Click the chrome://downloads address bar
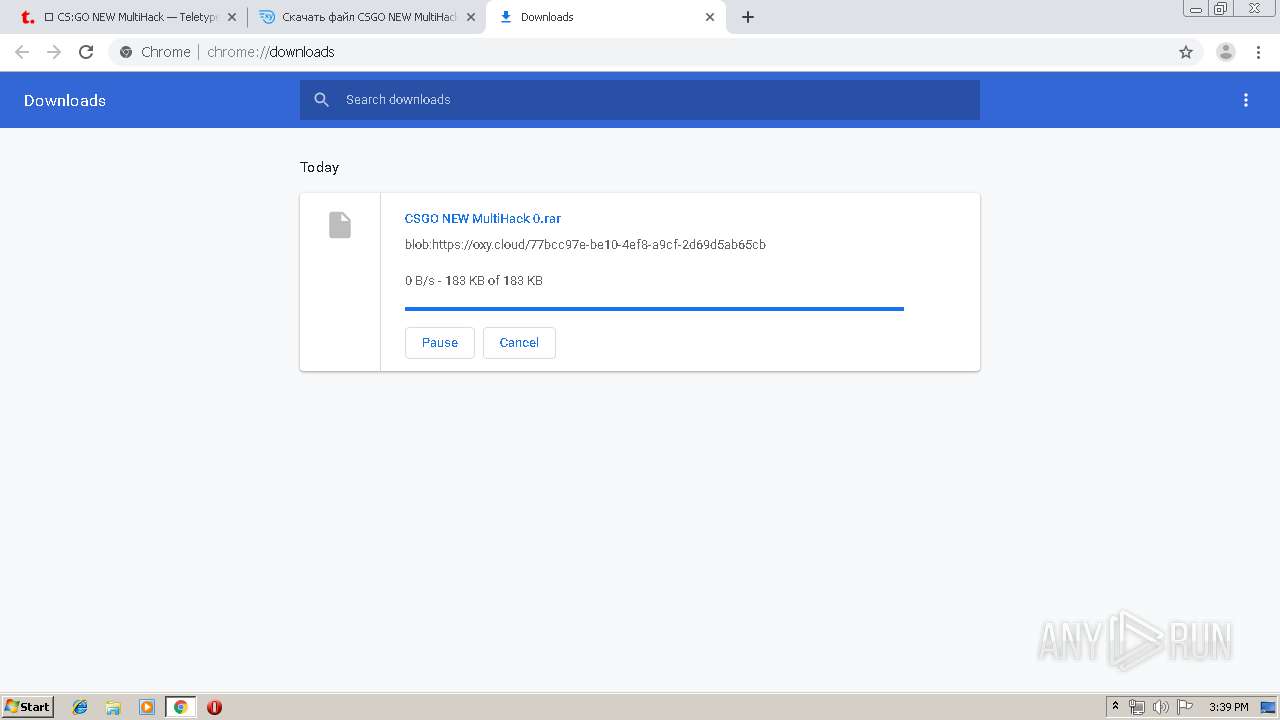The image size is (1280, 720). (x=640, y=52)
